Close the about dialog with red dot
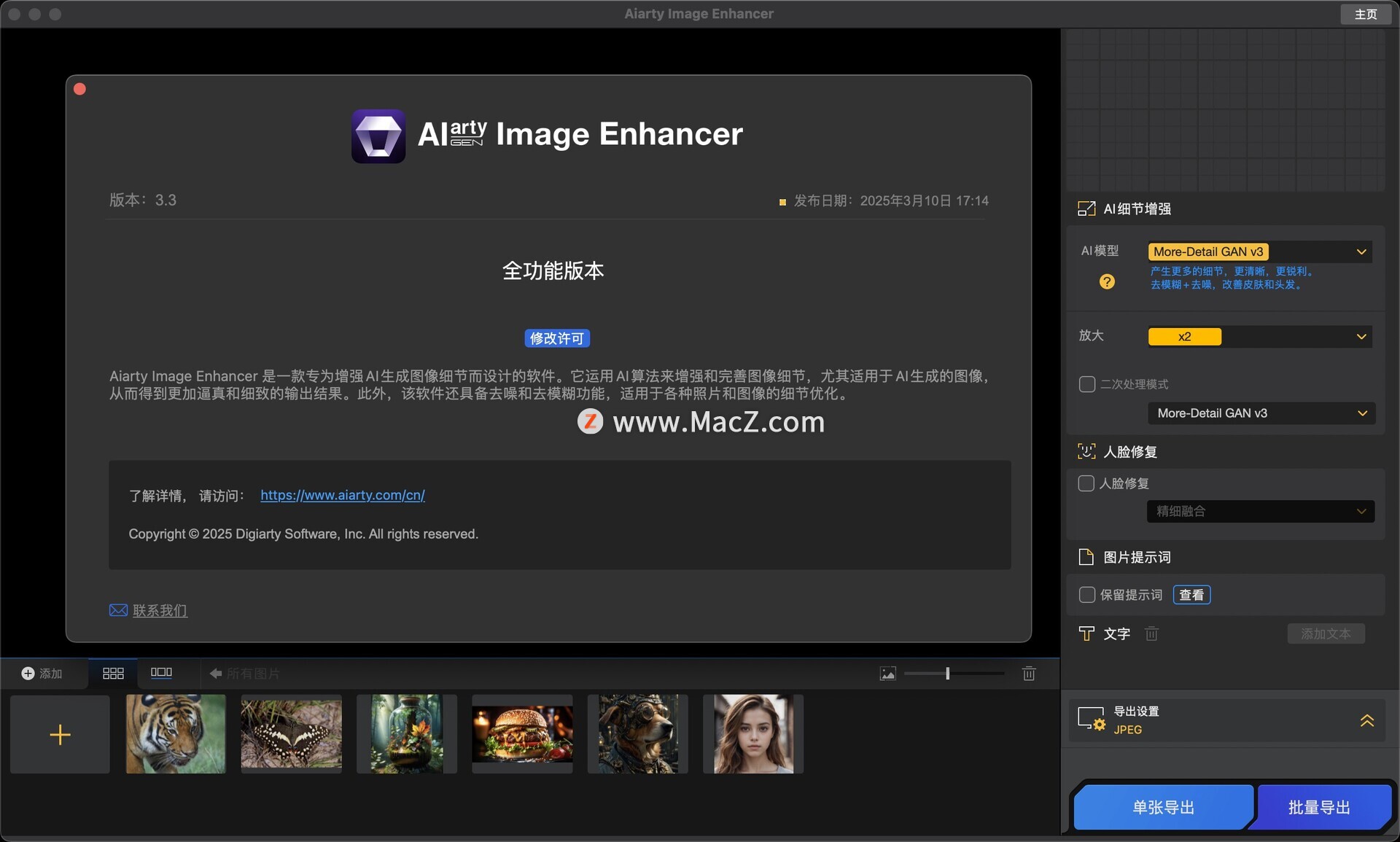This screenshot has width=1400, height=842. (80, 89)
